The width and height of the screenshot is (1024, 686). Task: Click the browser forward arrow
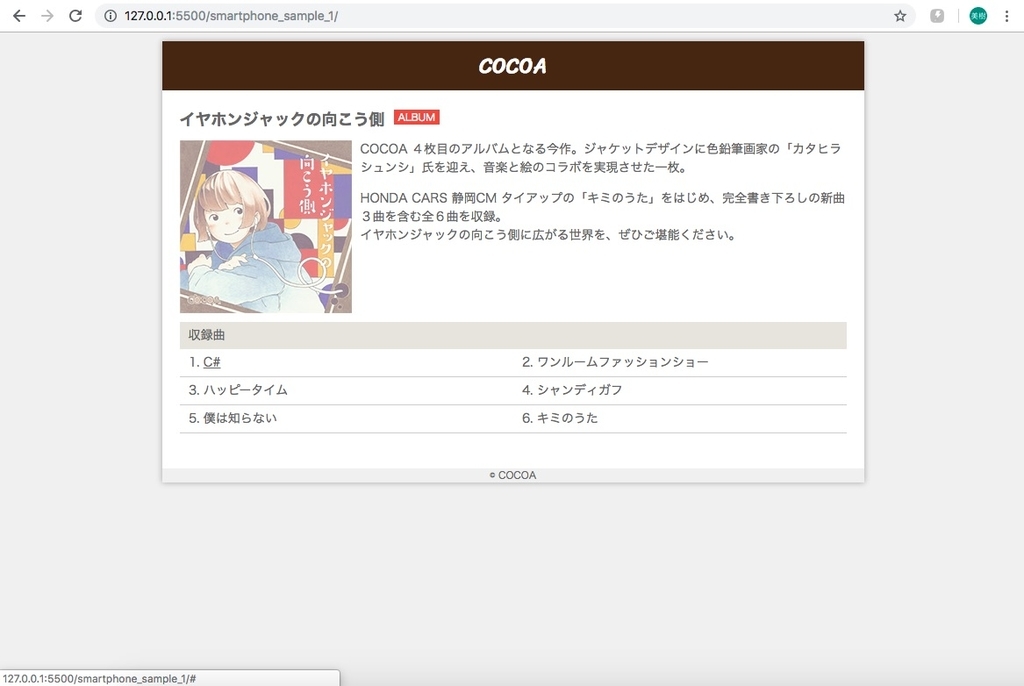click(x=46, y=16)
